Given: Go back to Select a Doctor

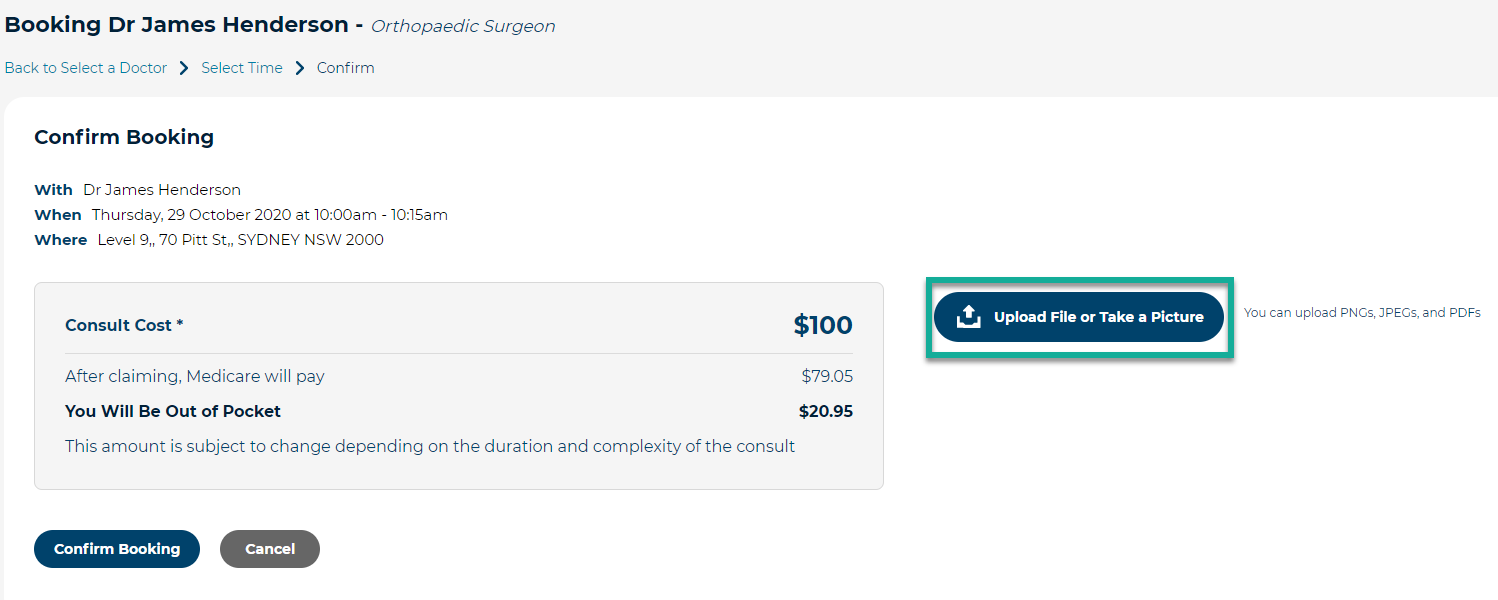Looking at the screenshot, I should click(x=86, y=68).
